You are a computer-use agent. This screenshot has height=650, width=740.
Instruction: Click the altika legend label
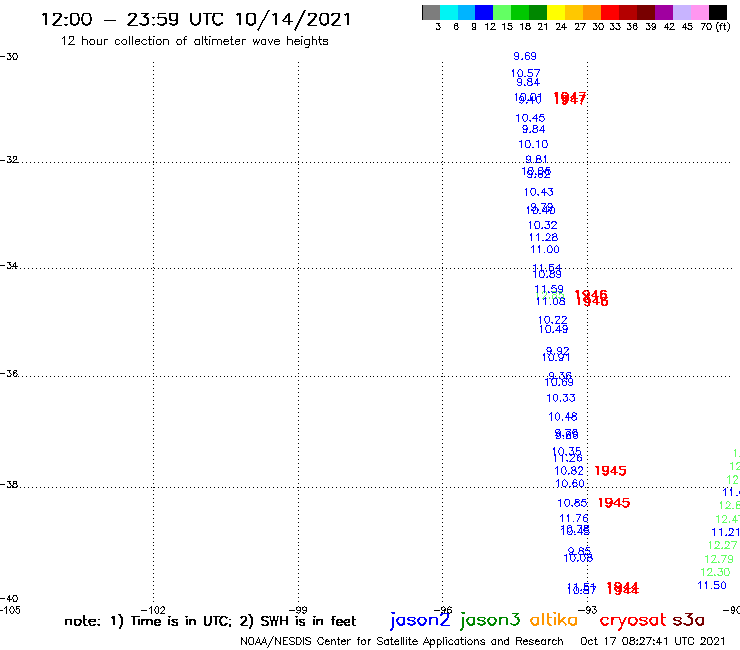(554, 619)
